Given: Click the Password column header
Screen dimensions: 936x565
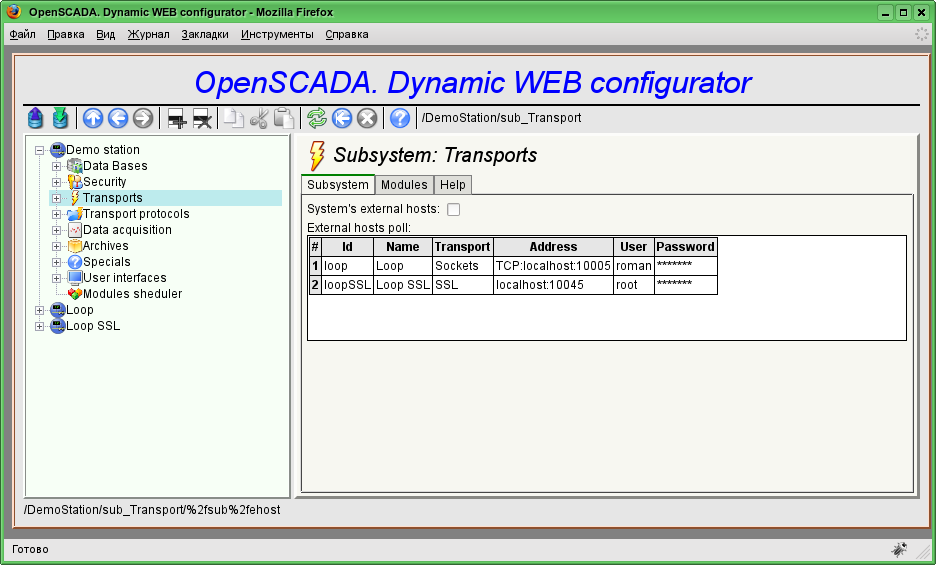Looking at the screenshot, I should point(685,247).
